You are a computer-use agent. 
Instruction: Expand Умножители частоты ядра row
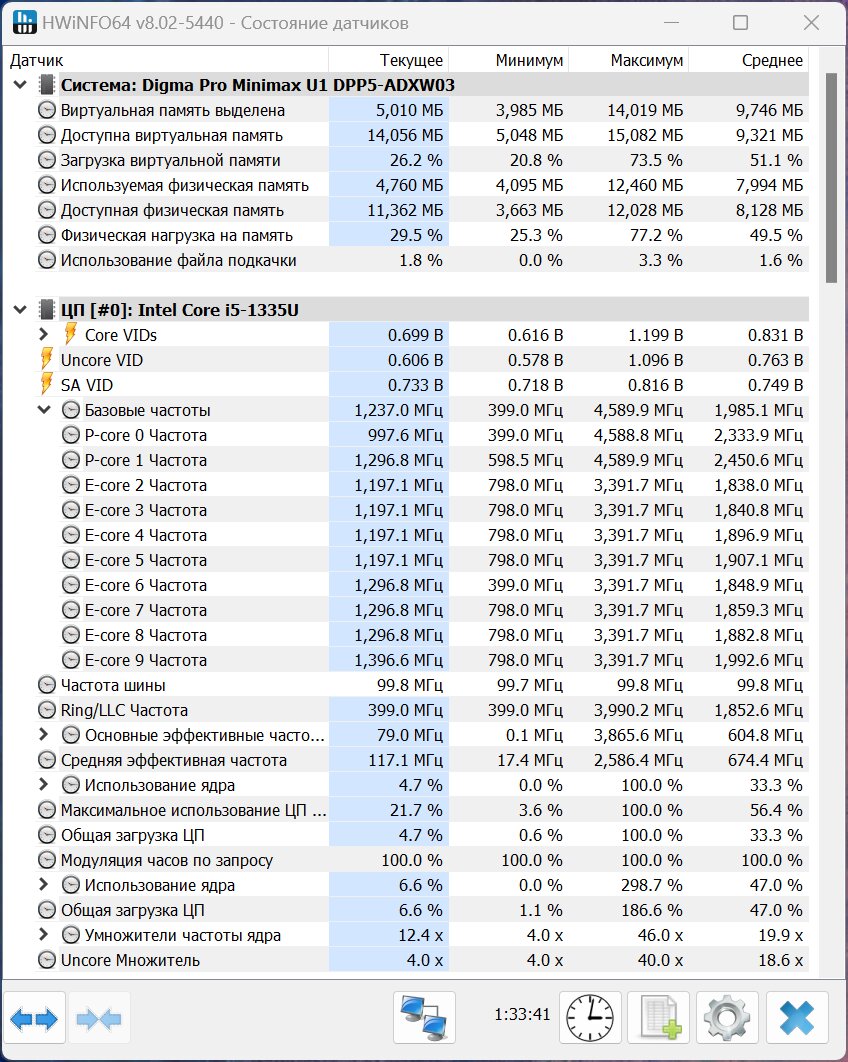44,935
